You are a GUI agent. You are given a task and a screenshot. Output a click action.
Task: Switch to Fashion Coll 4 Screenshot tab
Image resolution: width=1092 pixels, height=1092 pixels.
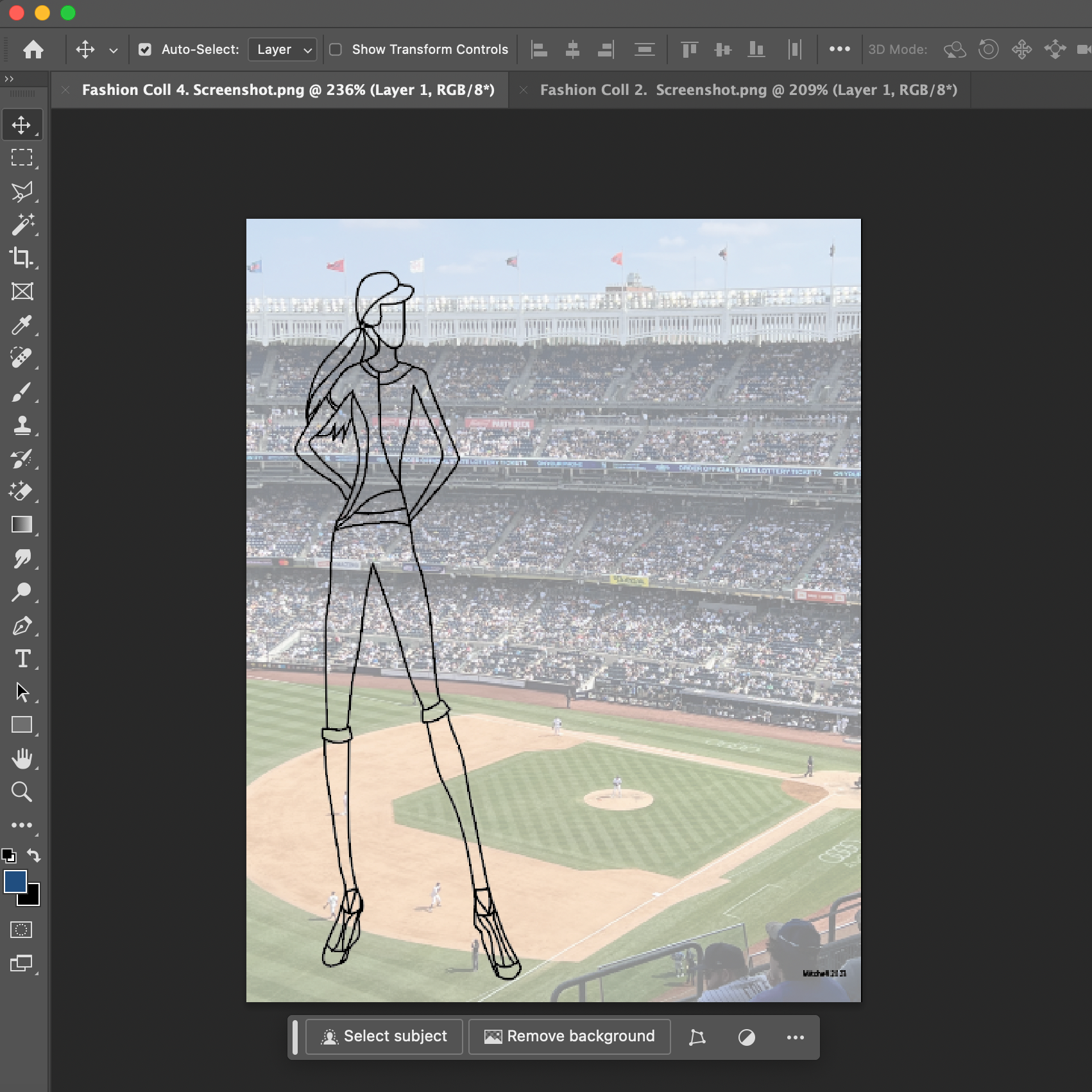tap(288, 90)
